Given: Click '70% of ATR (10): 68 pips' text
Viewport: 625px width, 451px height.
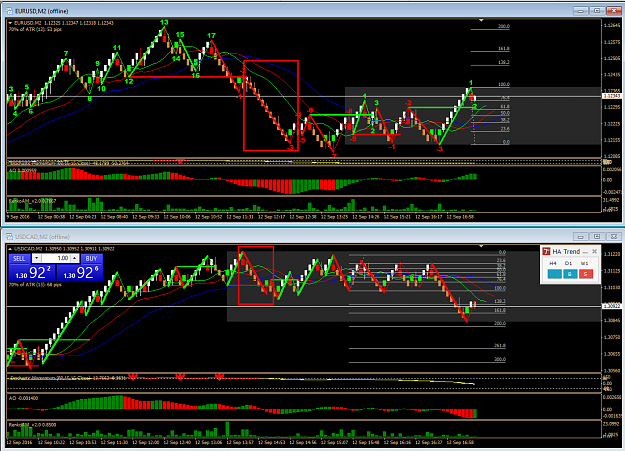Looking at the screenshot, I should coord(35,285).
